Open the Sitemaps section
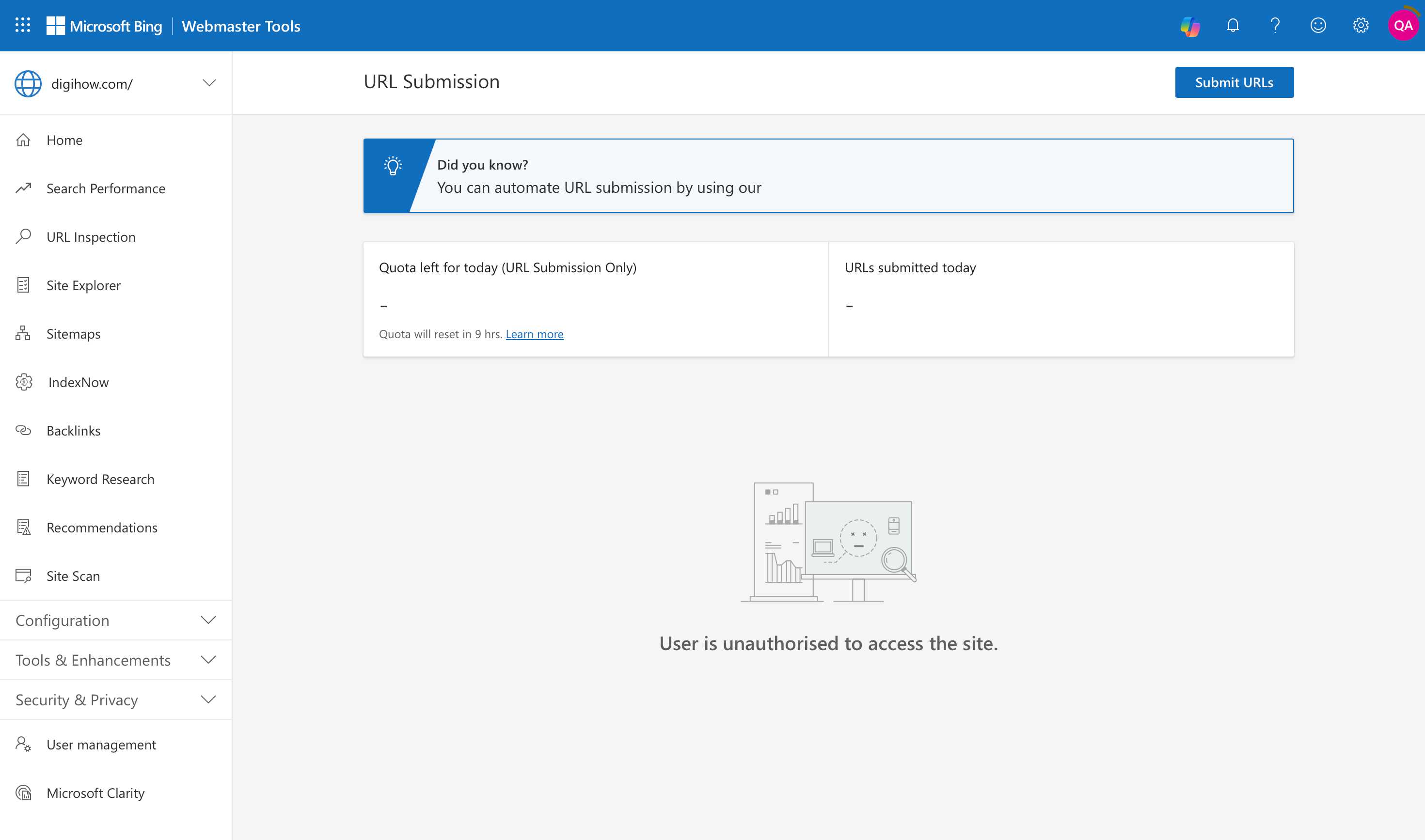 click(73, 333)
